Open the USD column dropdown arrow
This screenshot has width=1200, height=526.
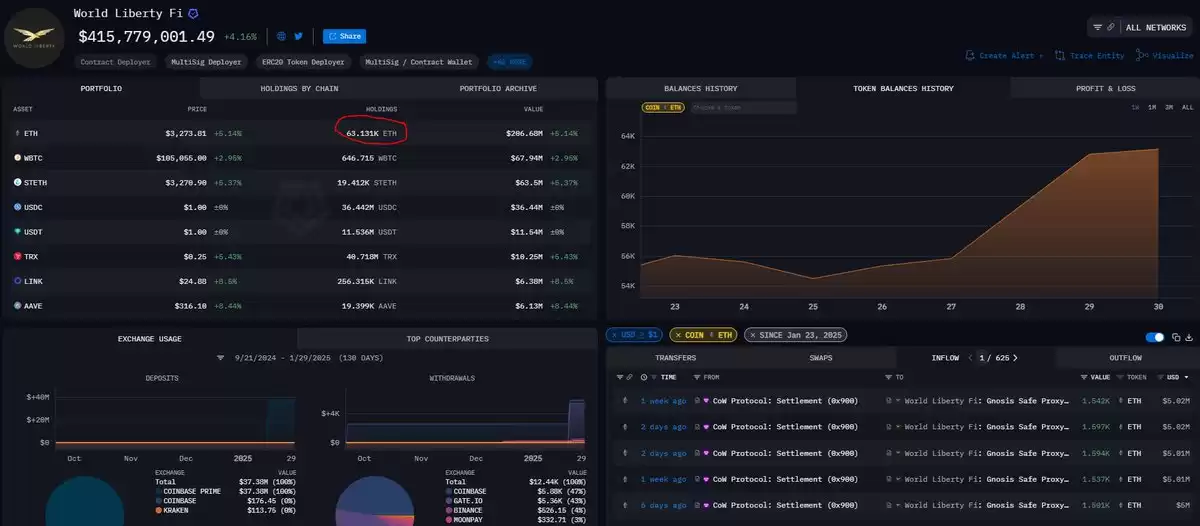tap(1186, 377)
